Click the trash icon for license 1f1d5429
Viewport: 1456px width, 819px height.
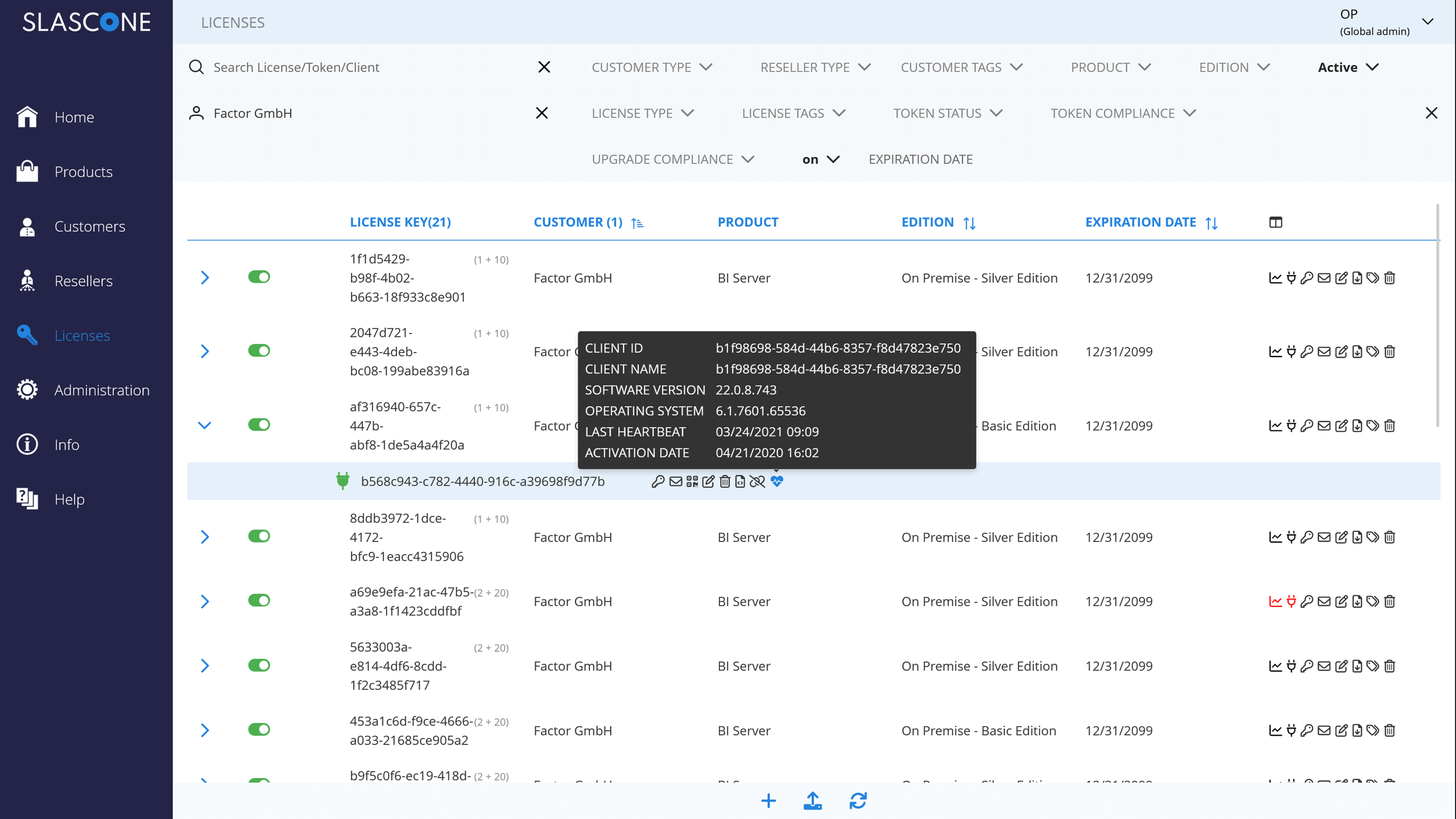[1389, 278]
